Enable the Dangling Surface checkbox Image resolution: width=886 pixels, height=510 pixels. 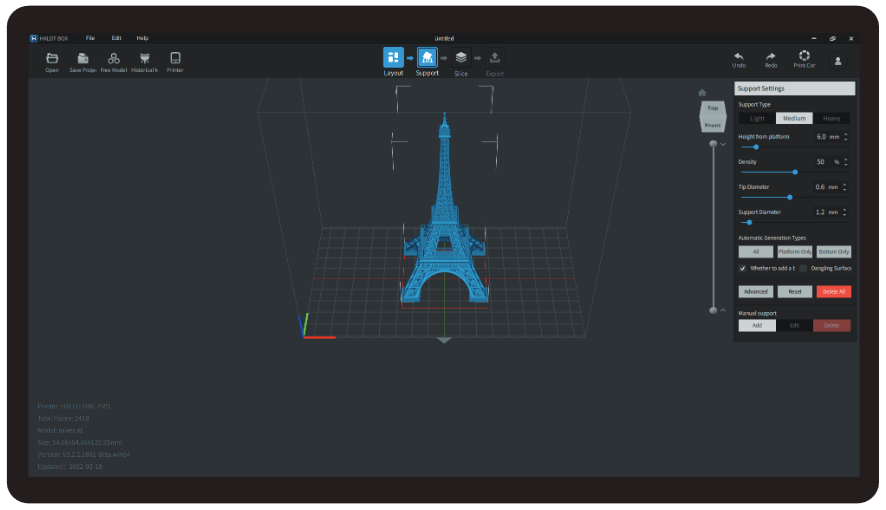point(803,268)
